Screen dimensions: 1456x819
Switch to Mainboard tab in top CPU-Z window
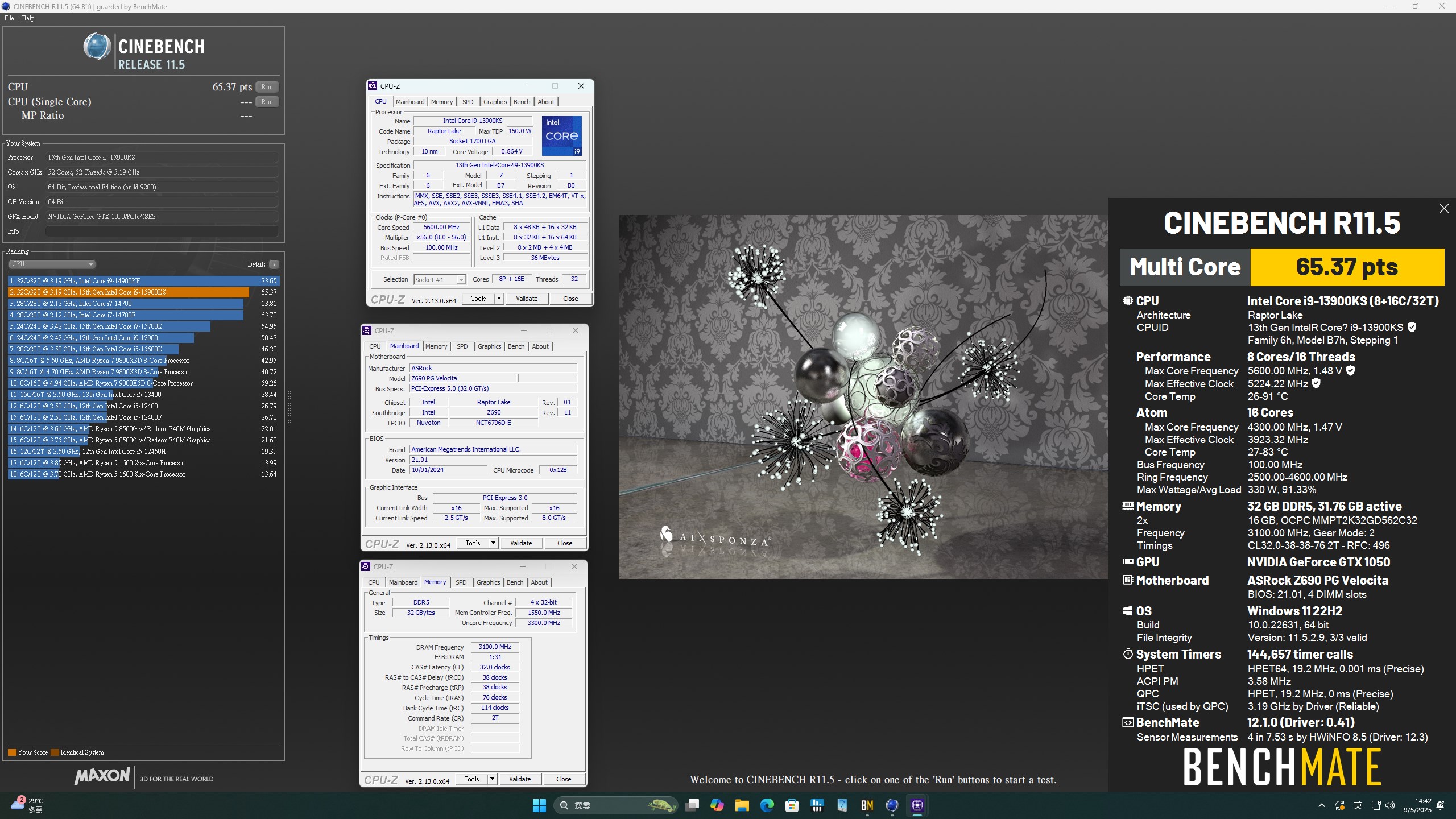click(x=410, y=102)
